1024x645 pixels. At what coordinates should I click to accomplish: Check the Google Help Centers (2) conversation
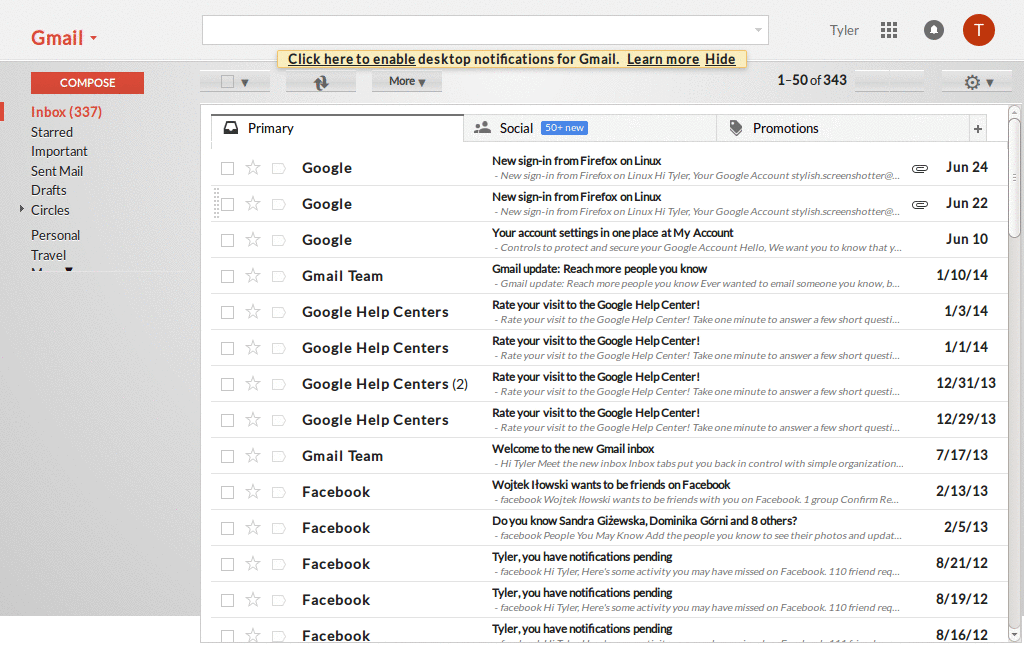tap(227, 384)
